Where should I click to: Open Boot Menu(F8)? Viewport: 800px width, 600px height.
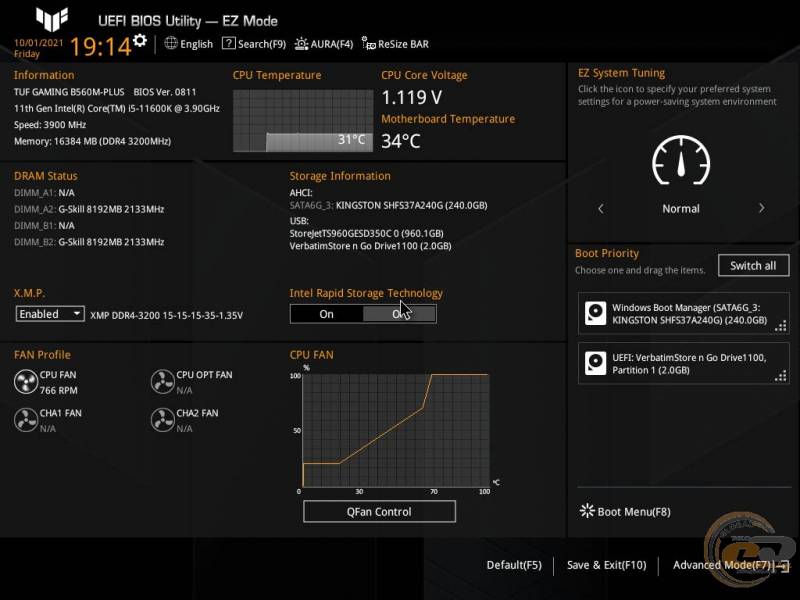point(634,512)
